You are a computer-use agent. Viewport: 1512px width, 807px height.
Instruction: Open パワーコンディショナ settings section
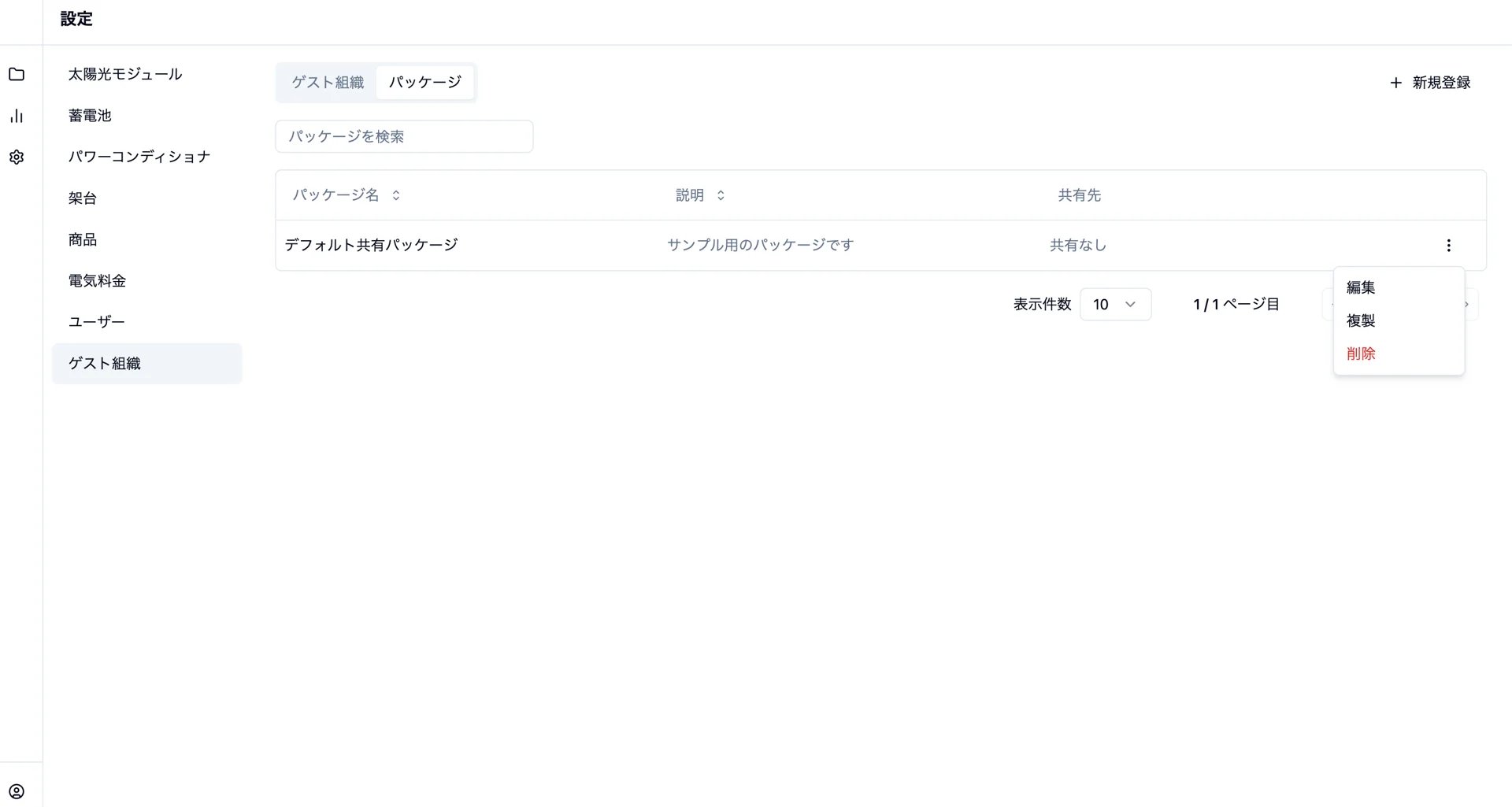146,157
